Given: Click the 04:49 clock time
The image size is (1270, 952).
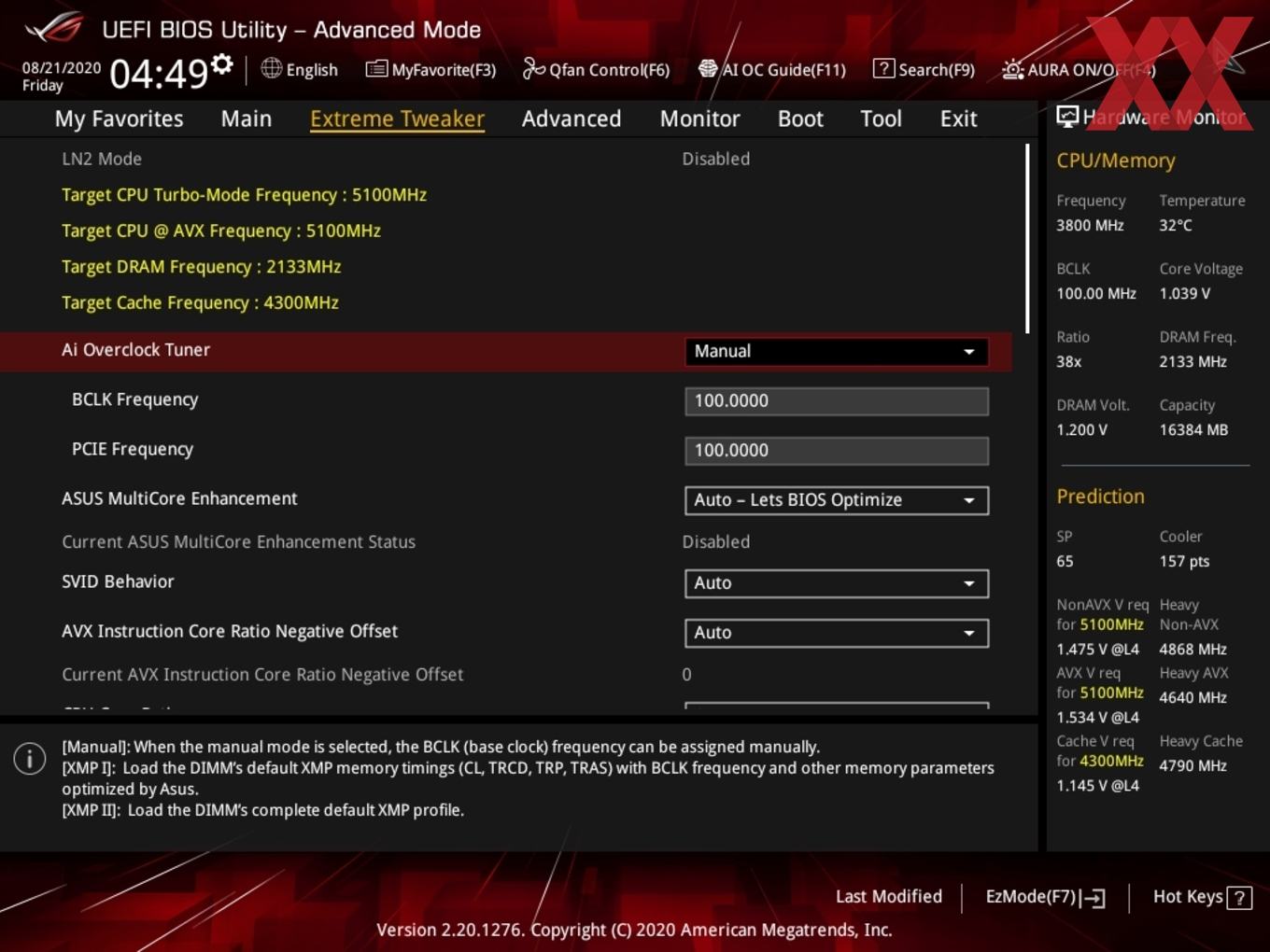Looking at the screenshot, I should click(x=159, y=73).
